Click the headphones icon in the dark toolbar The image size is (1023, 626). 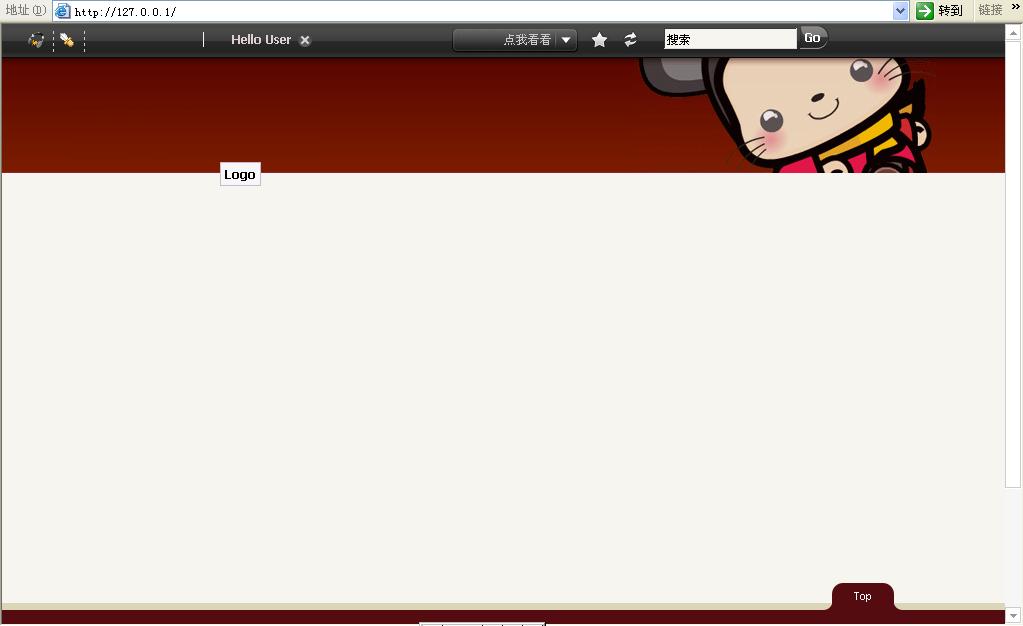pyautogui.click(x=37, y=40)
